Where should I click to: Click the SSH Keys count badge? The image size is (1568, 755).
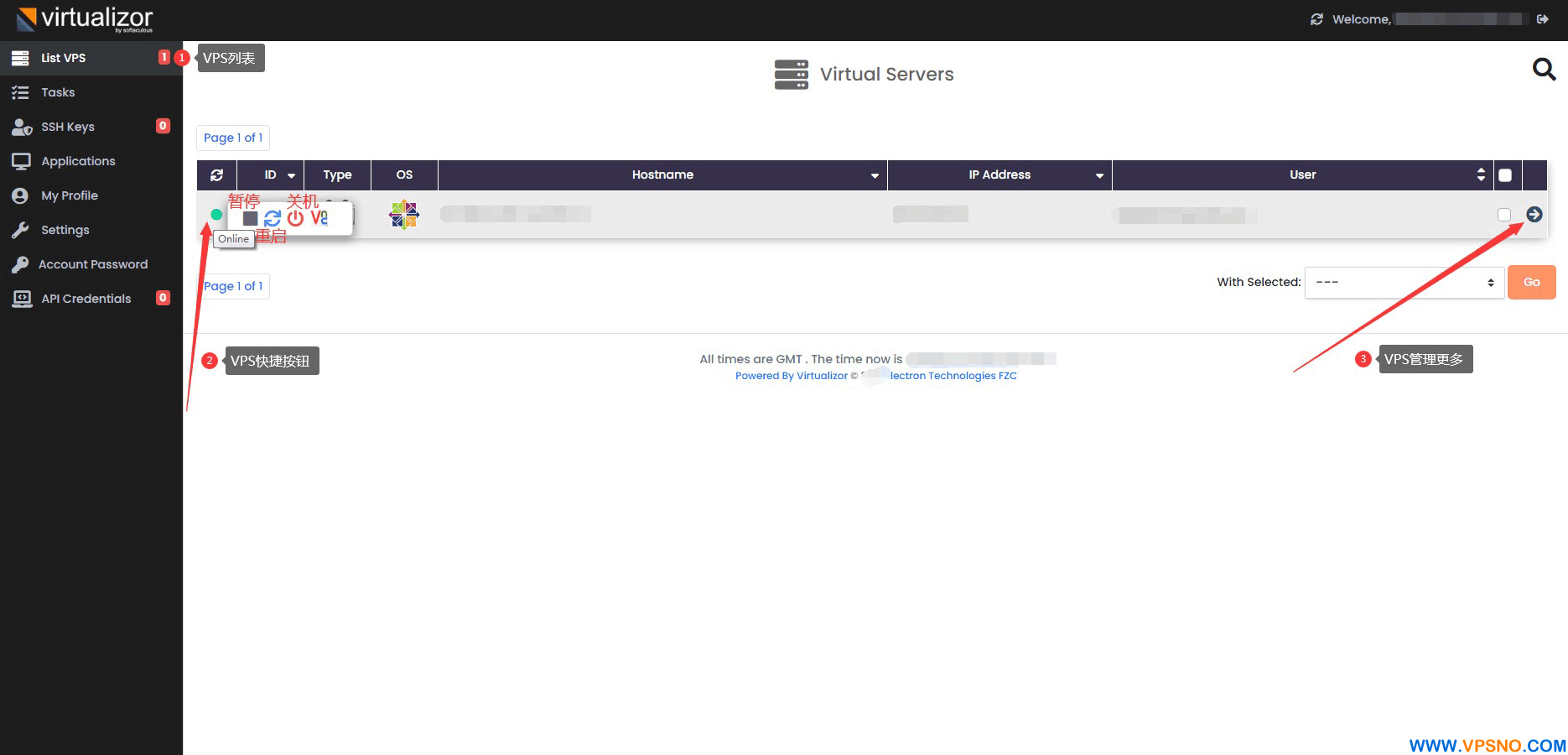pyautogui.click(x=163, y=126)
